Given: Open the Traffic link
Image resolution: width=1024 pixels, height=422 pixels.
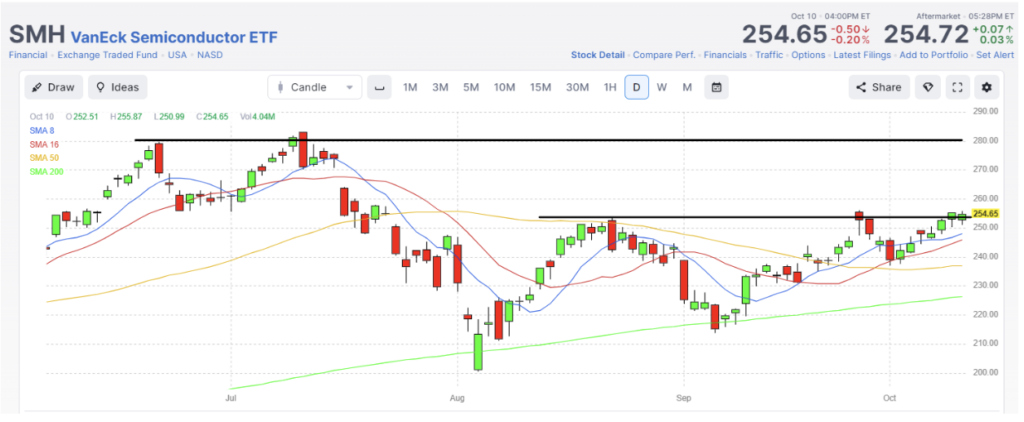Looking at the screenshot, I should click(x=769, y=55).
